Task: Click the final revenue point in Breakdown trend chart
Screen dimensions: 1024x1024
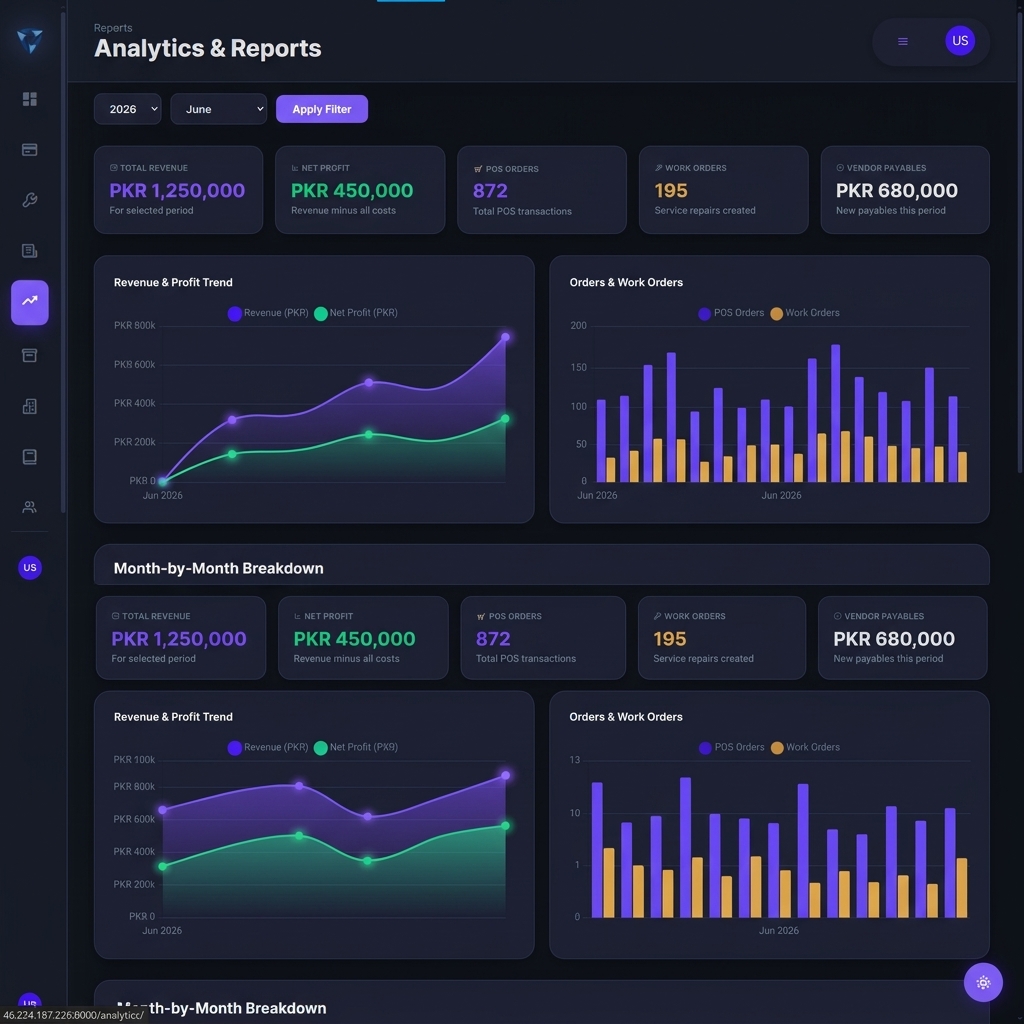Action: 505,775
